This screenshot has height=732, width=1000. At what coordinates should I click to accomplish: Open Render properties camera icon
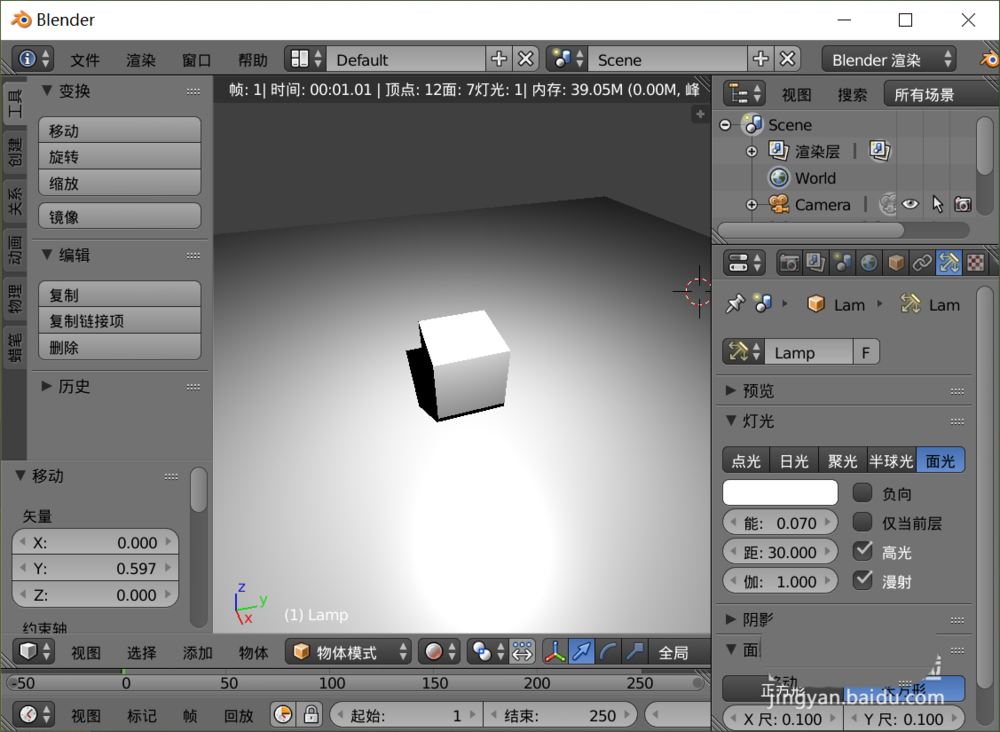click(789, 262)
